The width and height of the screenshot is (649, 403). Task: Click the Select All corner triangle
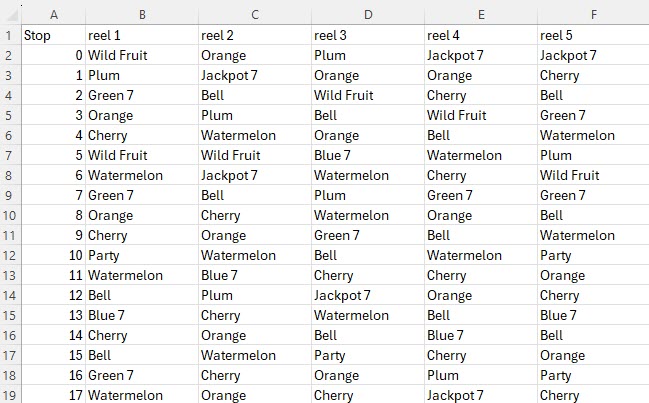(10, 12)
